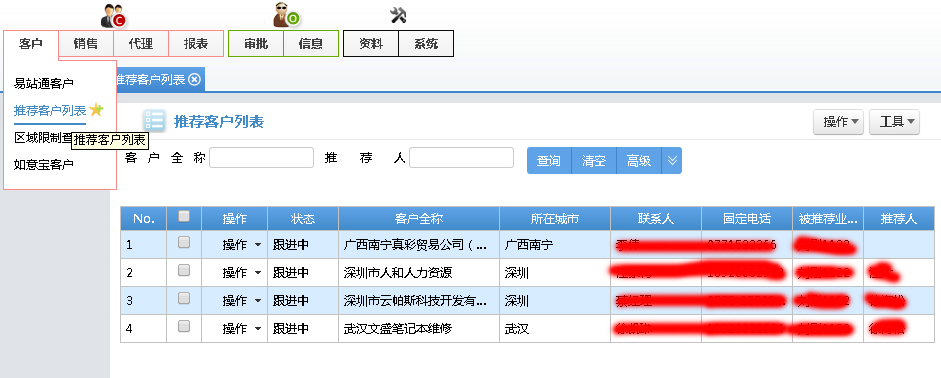Click the 高级 advanced search button
This screenshot has height=378, width=941.
[x=639, y=161]
